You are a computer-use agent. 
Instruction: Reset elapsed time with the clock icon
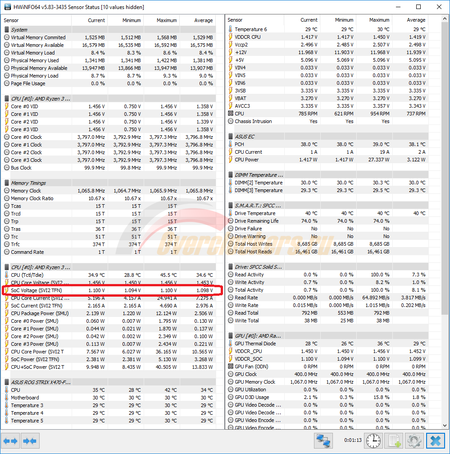pyautogui.click(x=374, y=441)
